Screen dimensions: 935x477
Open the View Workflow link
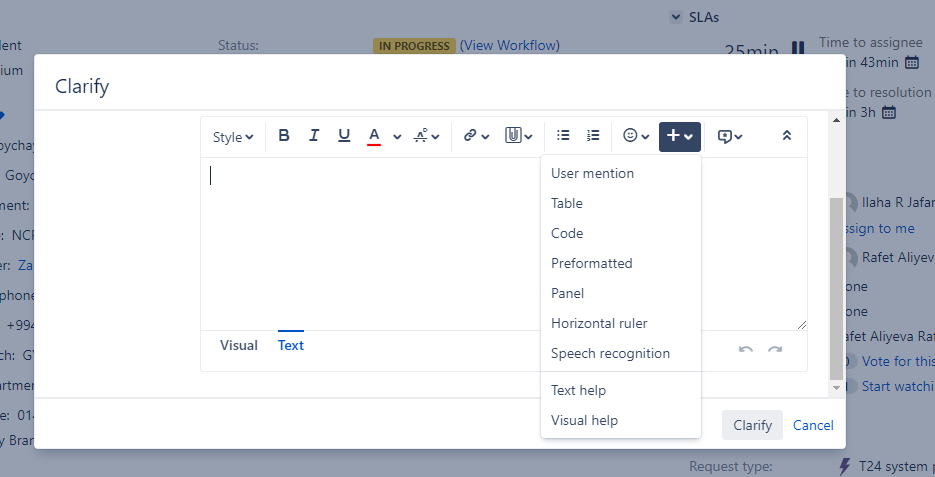(509, 45)
